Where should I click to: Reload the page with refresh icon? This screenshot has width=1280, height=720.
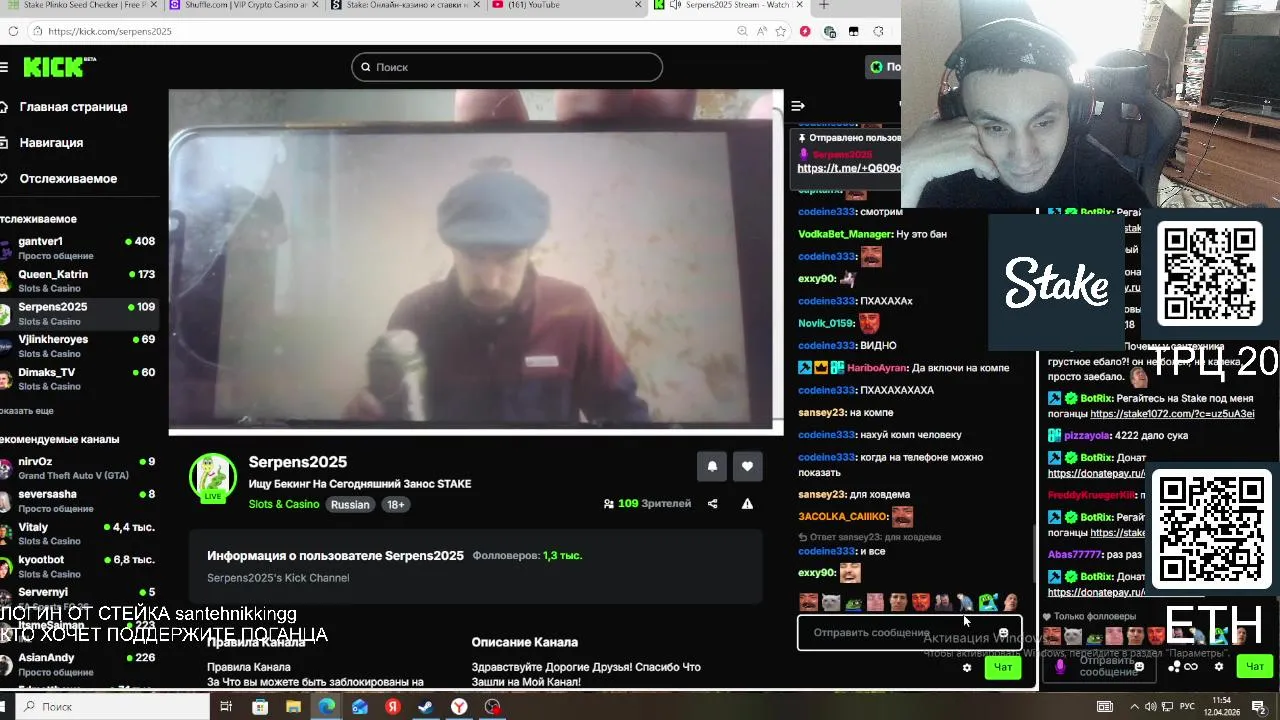click(13, 31)
